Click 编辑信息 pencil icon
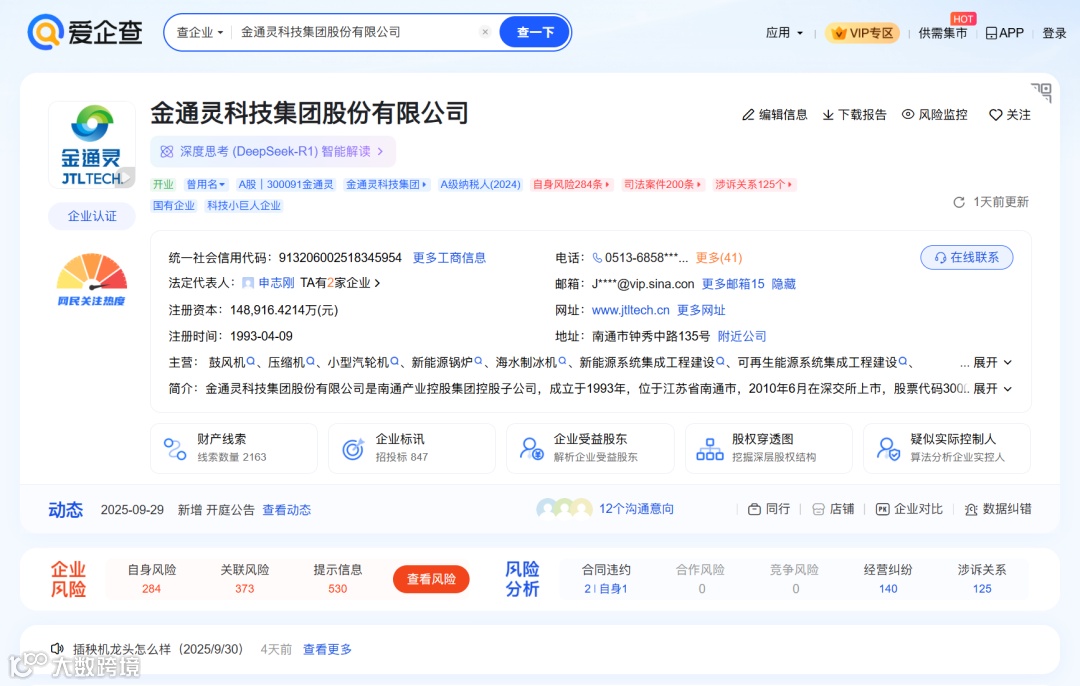Screen dimensions: 1080x686 [x=748, y=115]
